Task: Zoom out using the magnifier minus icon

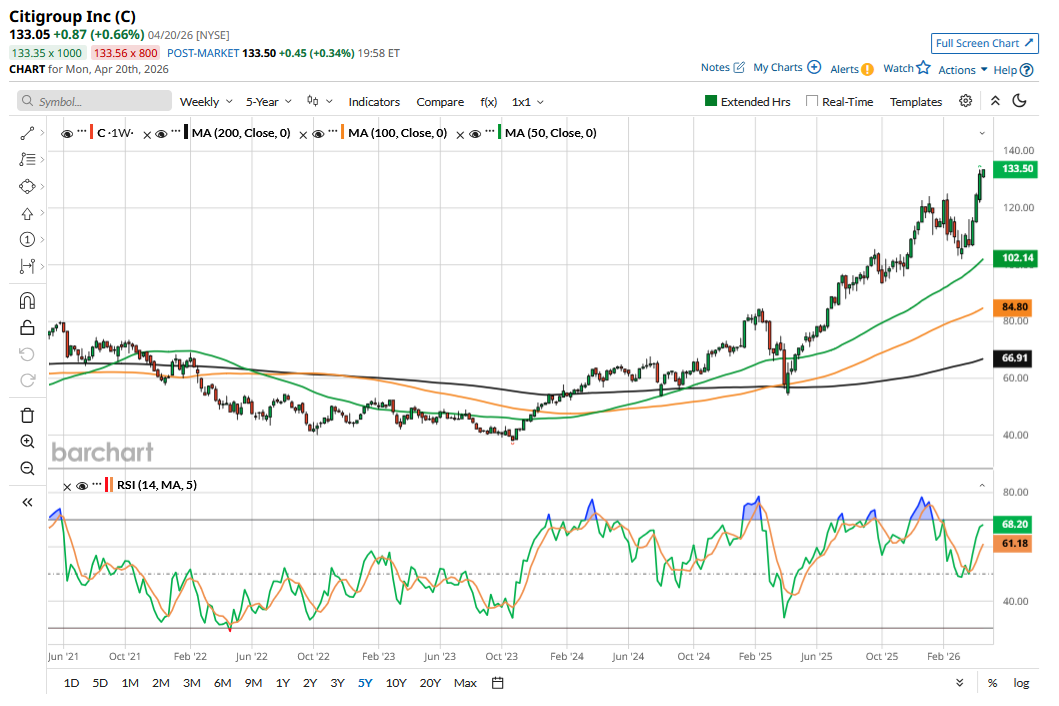Action: point(27,468)
